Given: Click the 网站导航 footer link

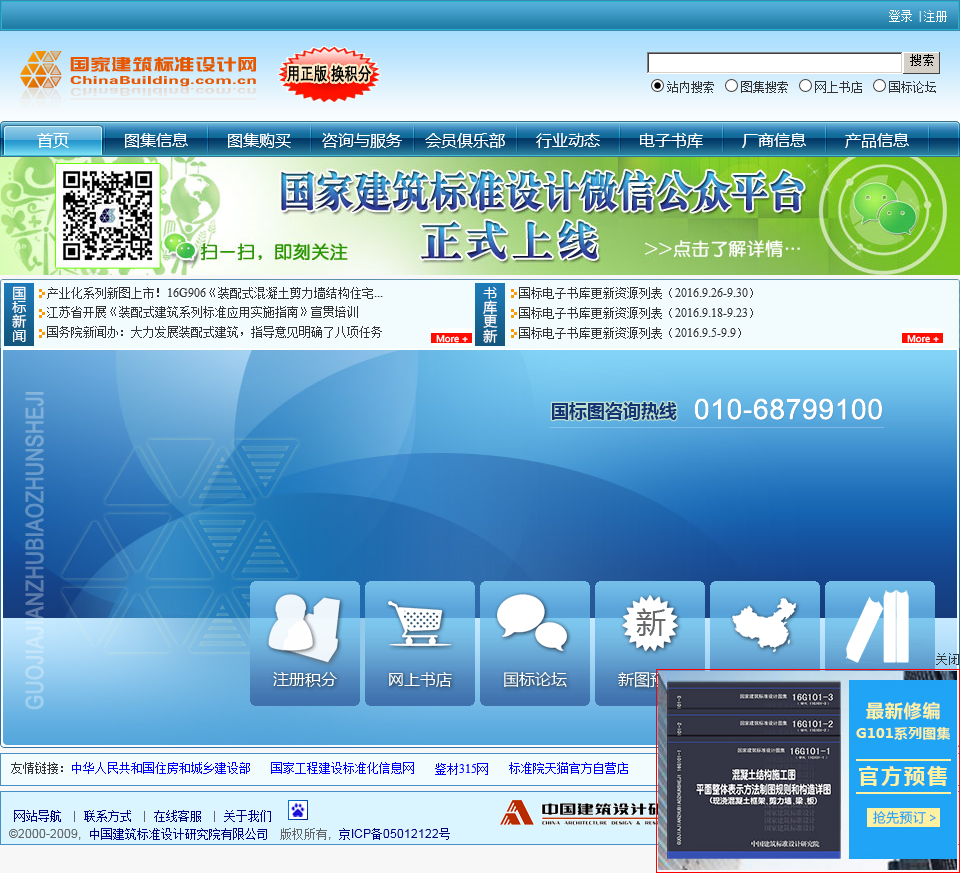Looking at the screenshot, I should pos(37,816).
